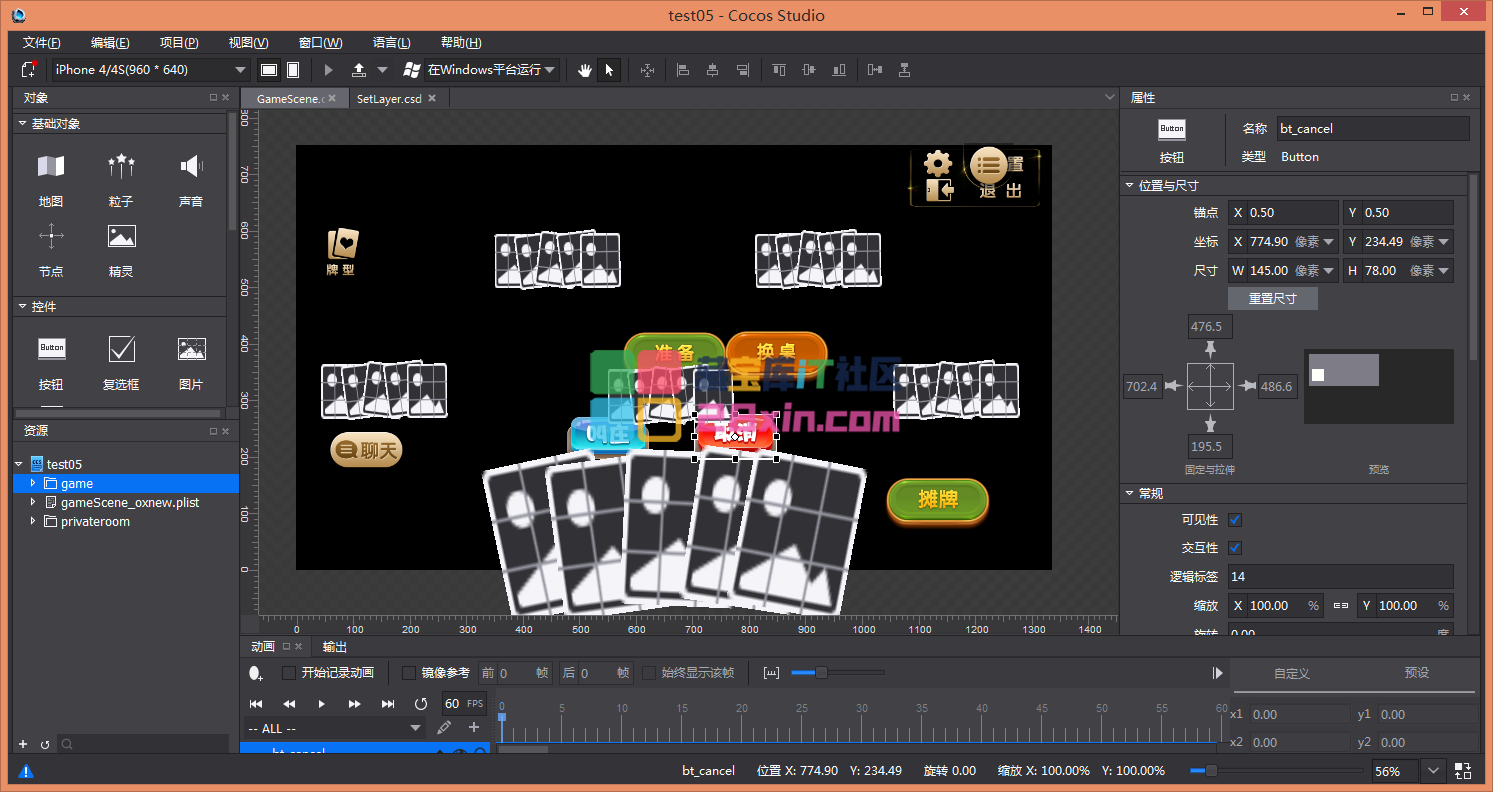Screen dimensions: 1493x792
Task: Click the align bottom icon
Action: (838, 70)
